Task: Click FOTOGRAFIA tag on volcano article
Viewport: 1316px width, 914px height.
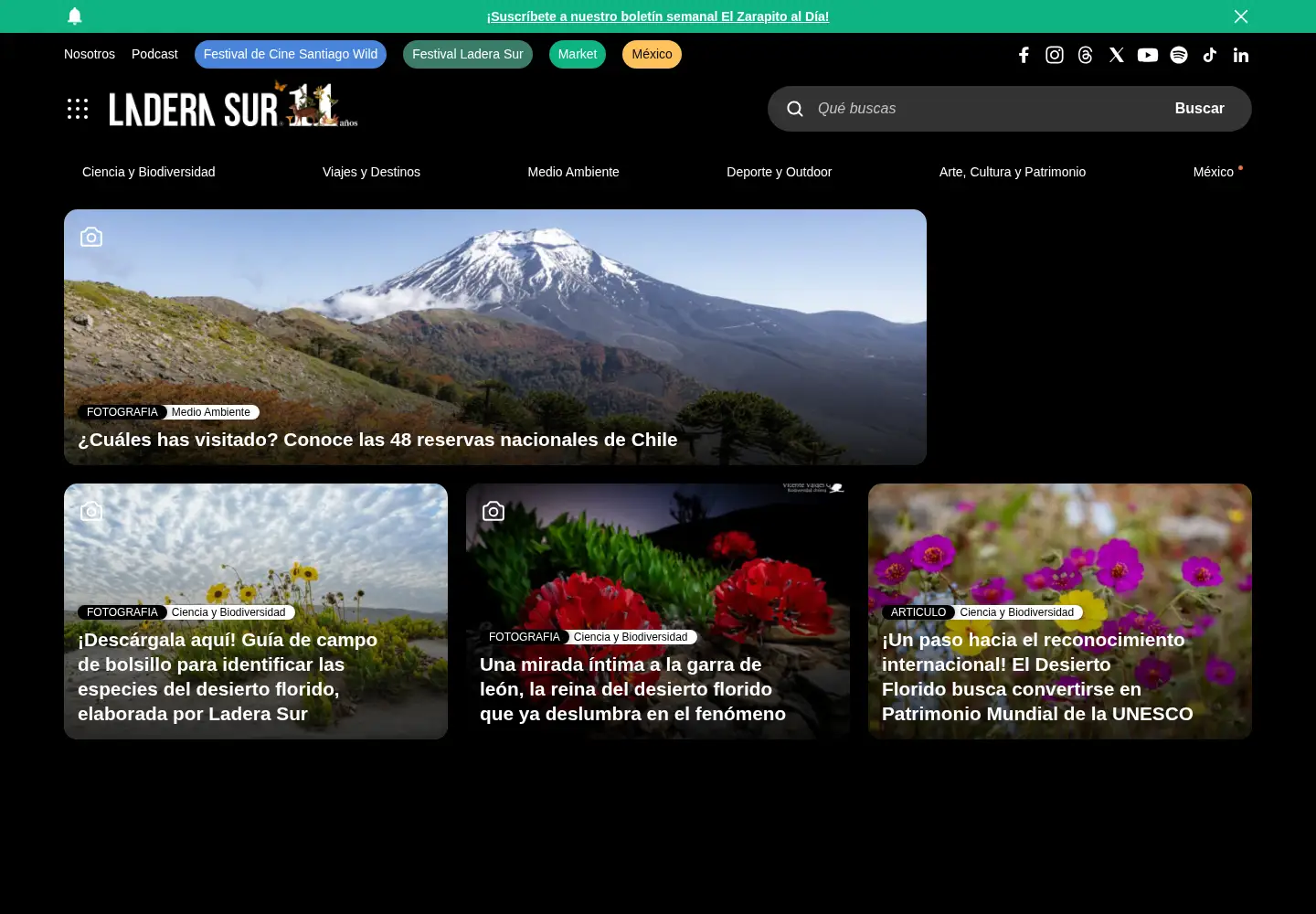Action: click(x=122, y=412)
